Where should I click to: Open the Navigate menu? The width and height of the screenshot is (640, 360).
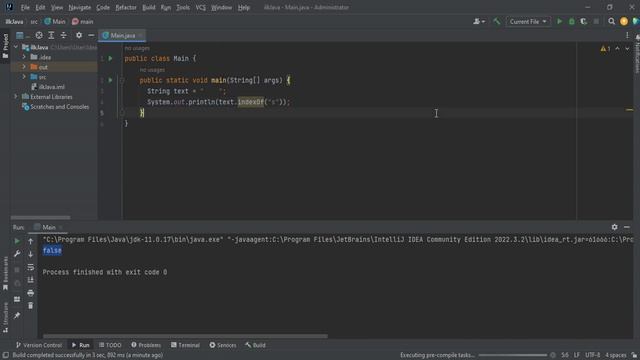pos(80,7)
